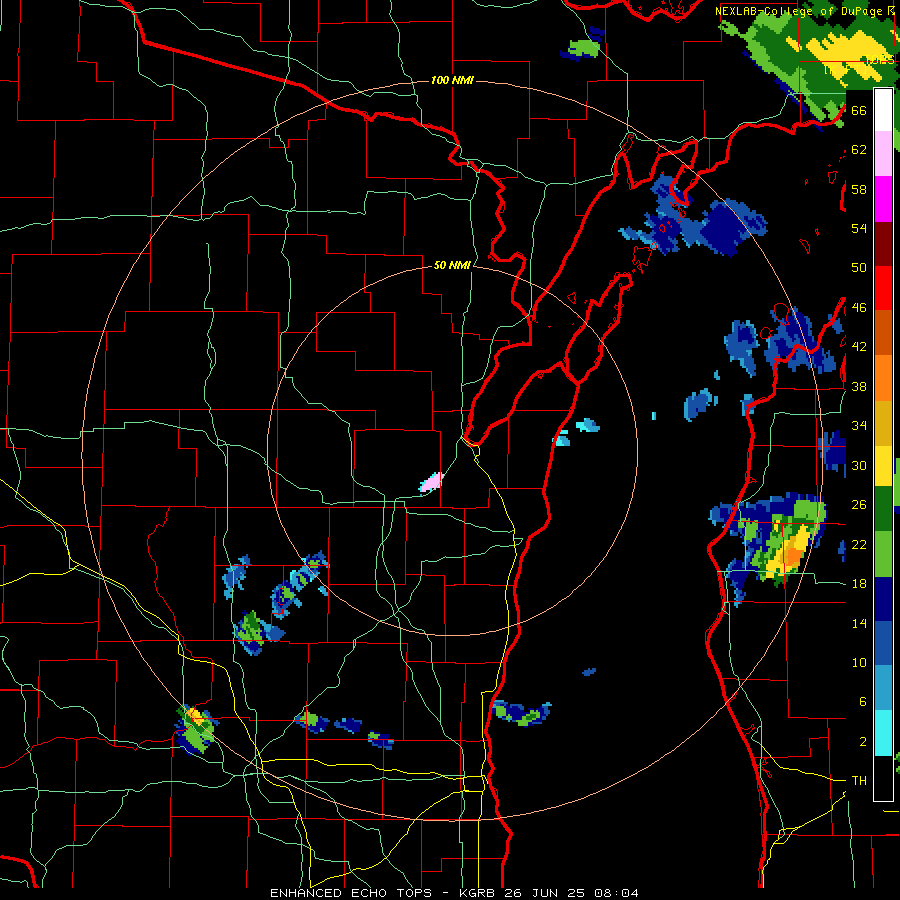Click the "2" legend scale value
The height and width of the screenshot is (900, 900).
863,742
